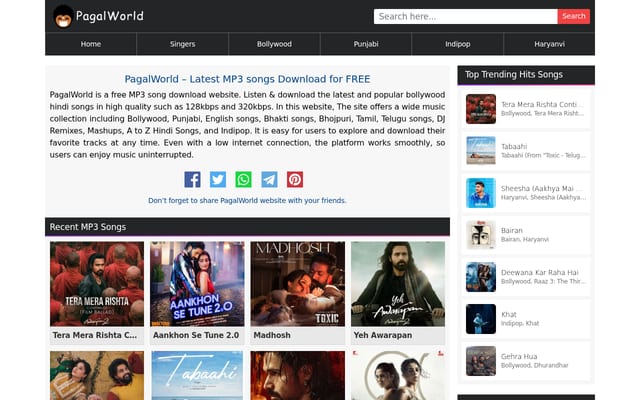Open trending Gehra Hua thumbnail
This screenshot has width=640, height=400.
click(481, 361)
